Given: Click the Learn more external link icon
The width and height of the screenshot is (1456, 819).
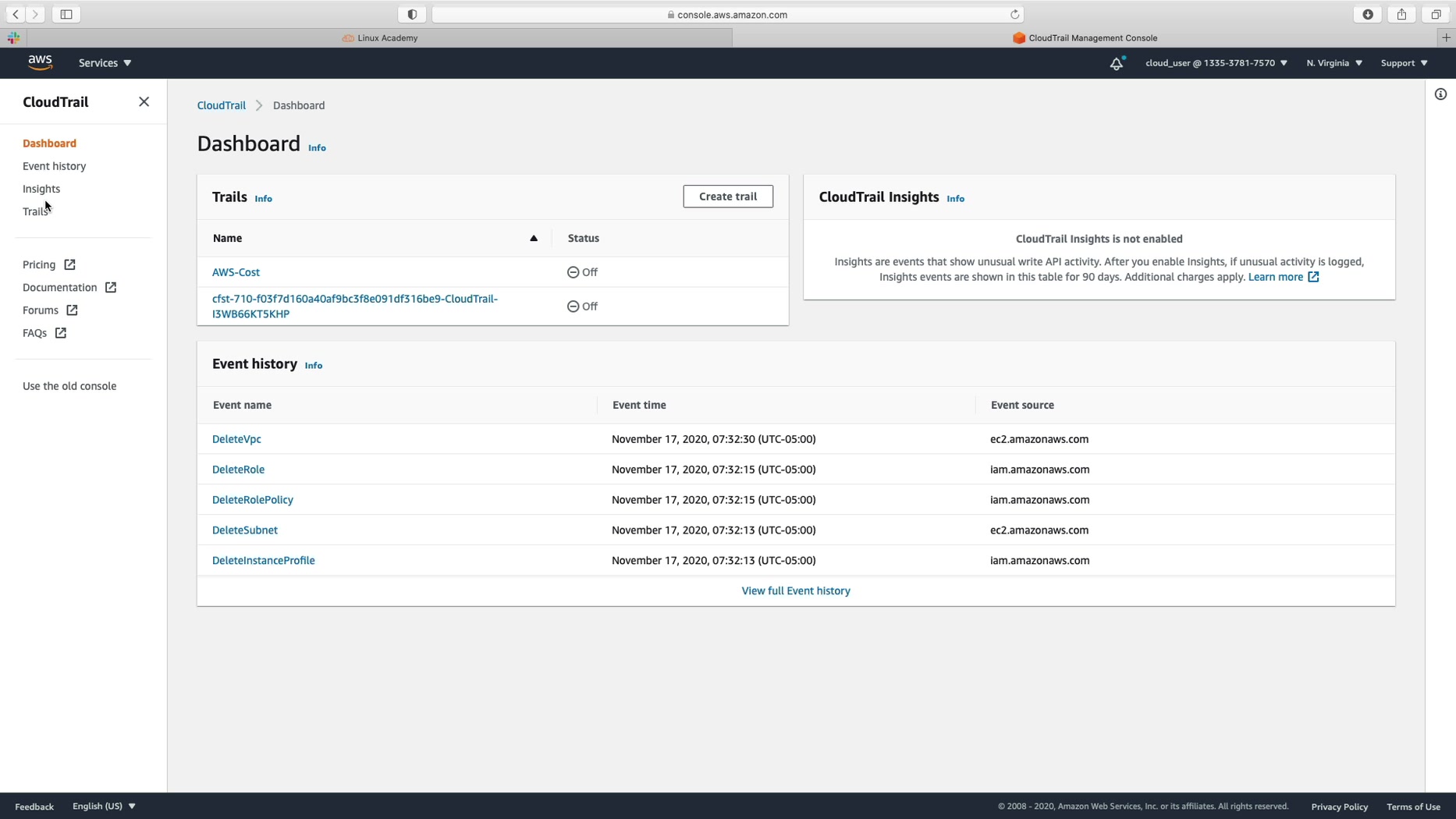Looking at the screenshot, I should pos(1314,277).
